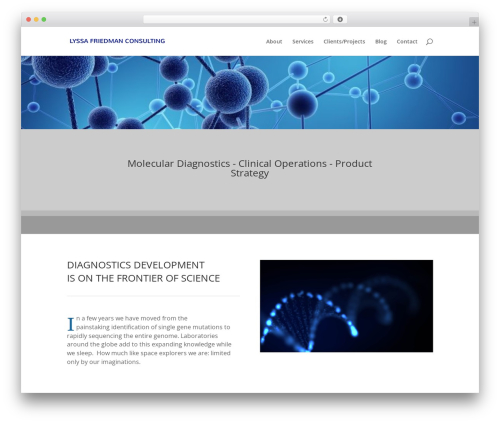Image resolution: width=500 pixels, height=423 pixels.
Task: Open a new tab with the plus button
Action: tap(474, 22)
